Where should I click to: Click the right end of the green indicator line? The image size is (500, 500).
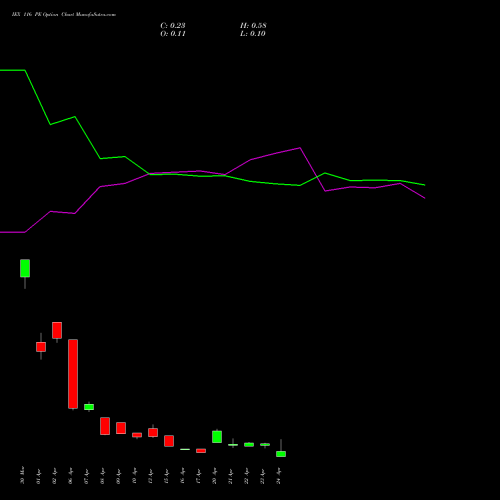coord(425,185)
